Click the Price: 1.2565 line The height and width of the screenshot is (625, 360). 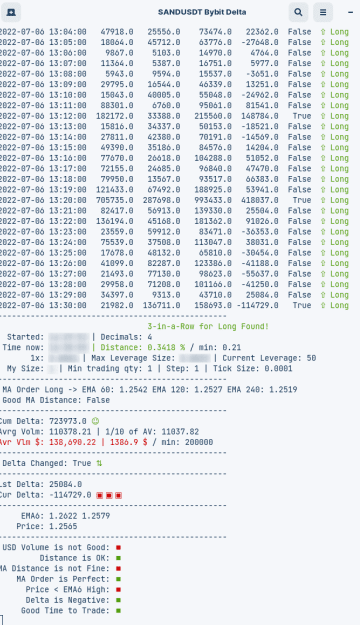point(47,527)
